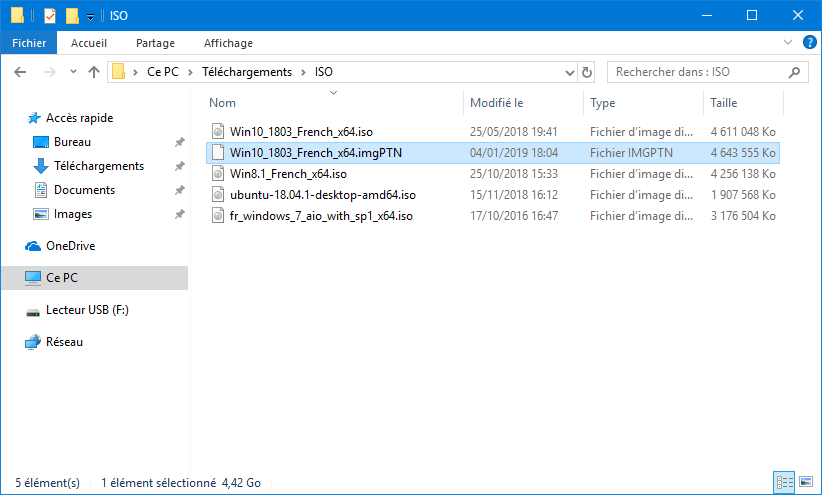Click the disc icon of Win8.1_French_x64.iso
Image resolution: width=822 pixels, height=495 pixels.
[218, 174]
